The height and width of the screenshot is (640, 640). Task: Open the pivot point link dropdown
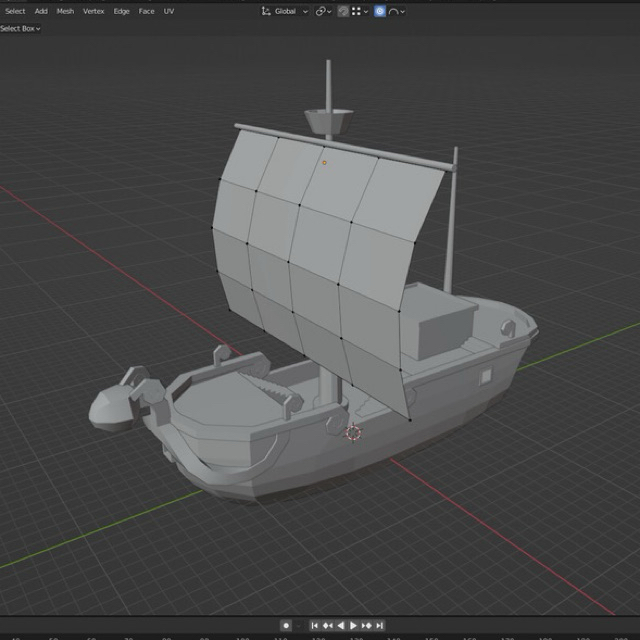[x=324, y=11]
